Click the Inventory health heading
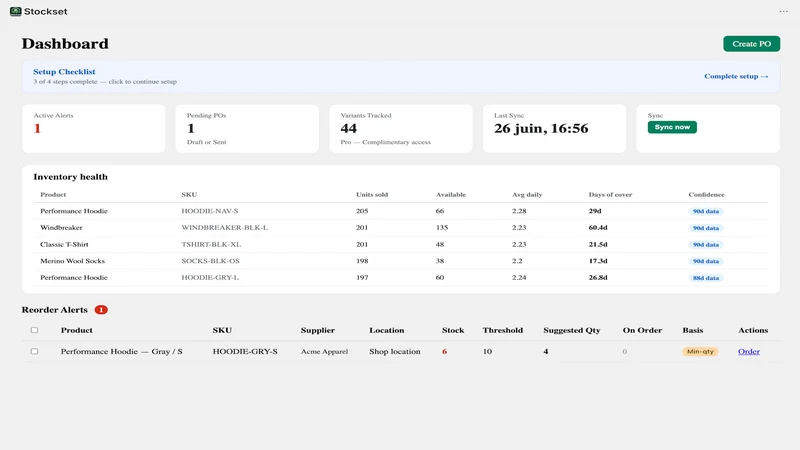800x450 pixels. pos(70,177)
